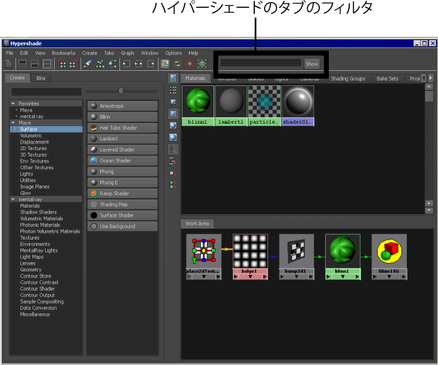Sort swatches by time icon
Screen dimensions: 438x365
click(x=173, y=173)
